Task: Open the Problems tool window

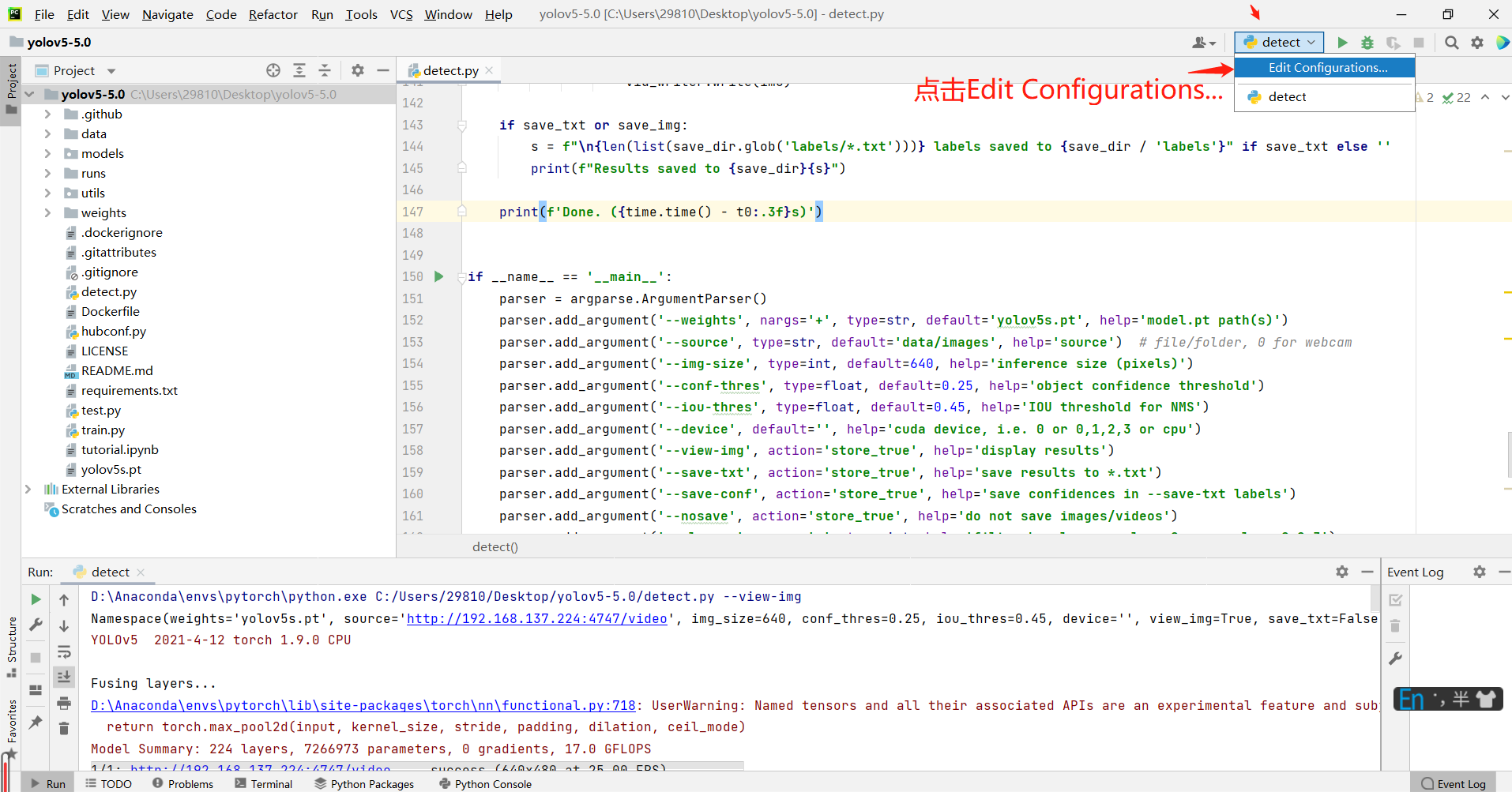Action: [182, 783]
